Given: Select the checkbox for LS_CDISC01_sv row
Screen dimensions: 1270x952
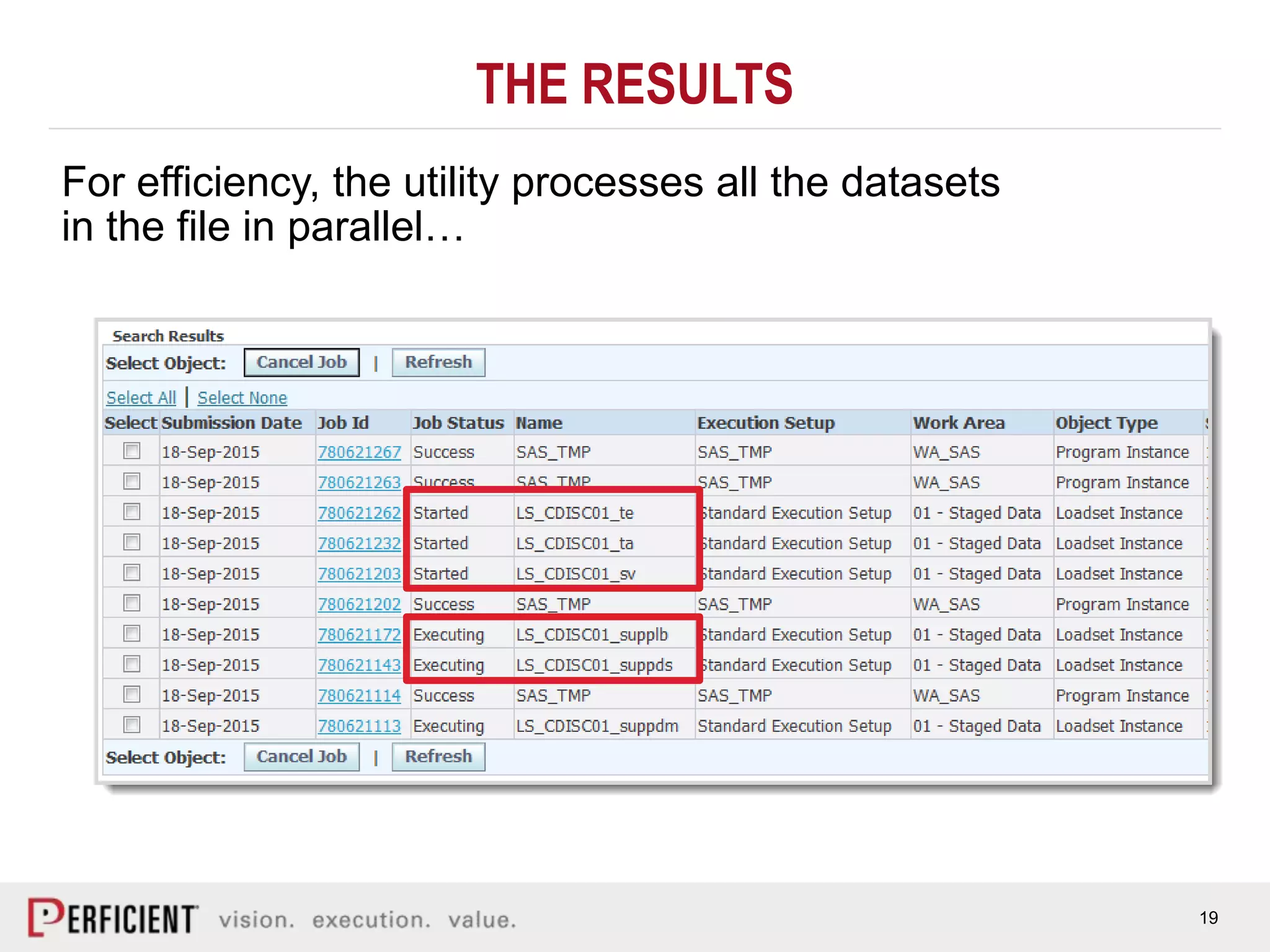Looking at the screenshot, I should click(132, 572).
